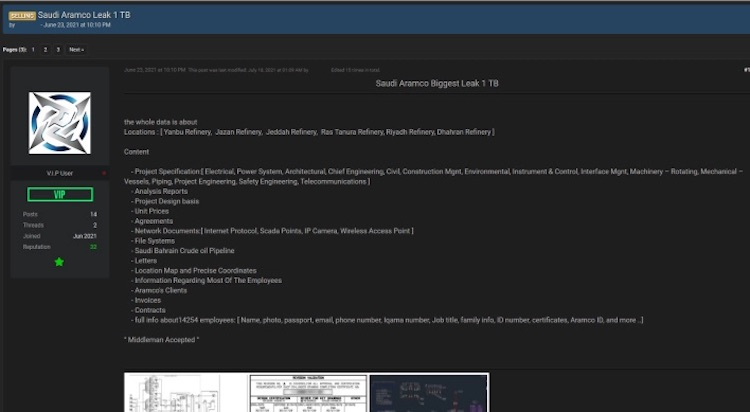The height and width of the screenshot is (412, 750).
Task: Open the first schematic preview thumbnail
Action: (x=186, y=393)
